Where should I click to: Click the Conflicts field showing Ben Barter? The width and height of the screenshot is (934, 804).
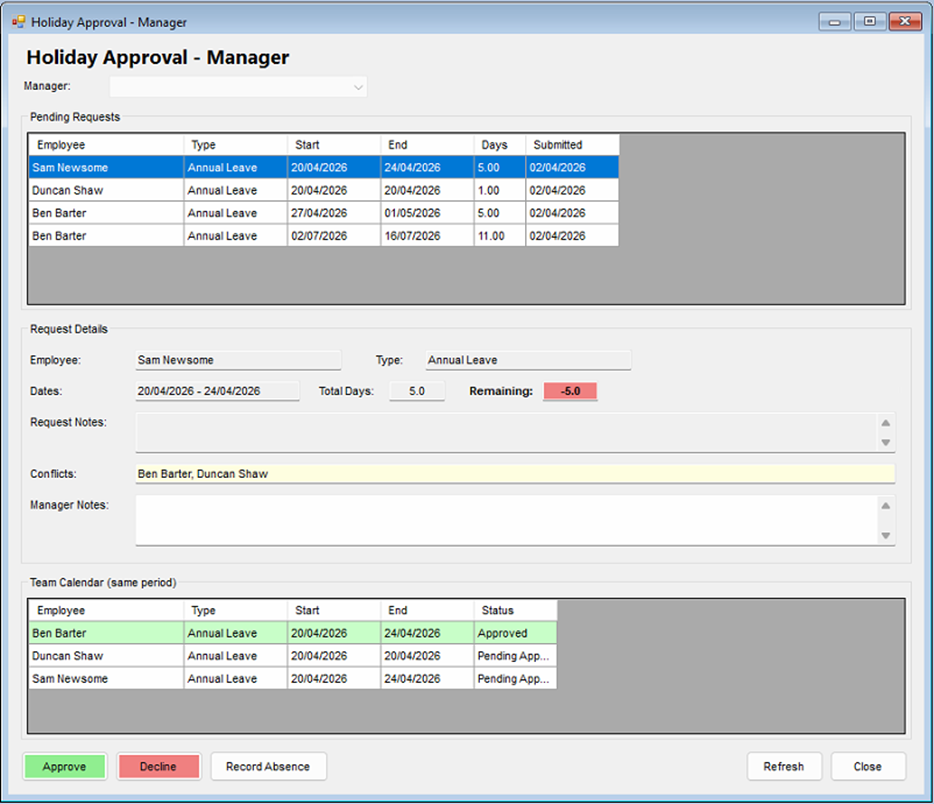(515, 474)
